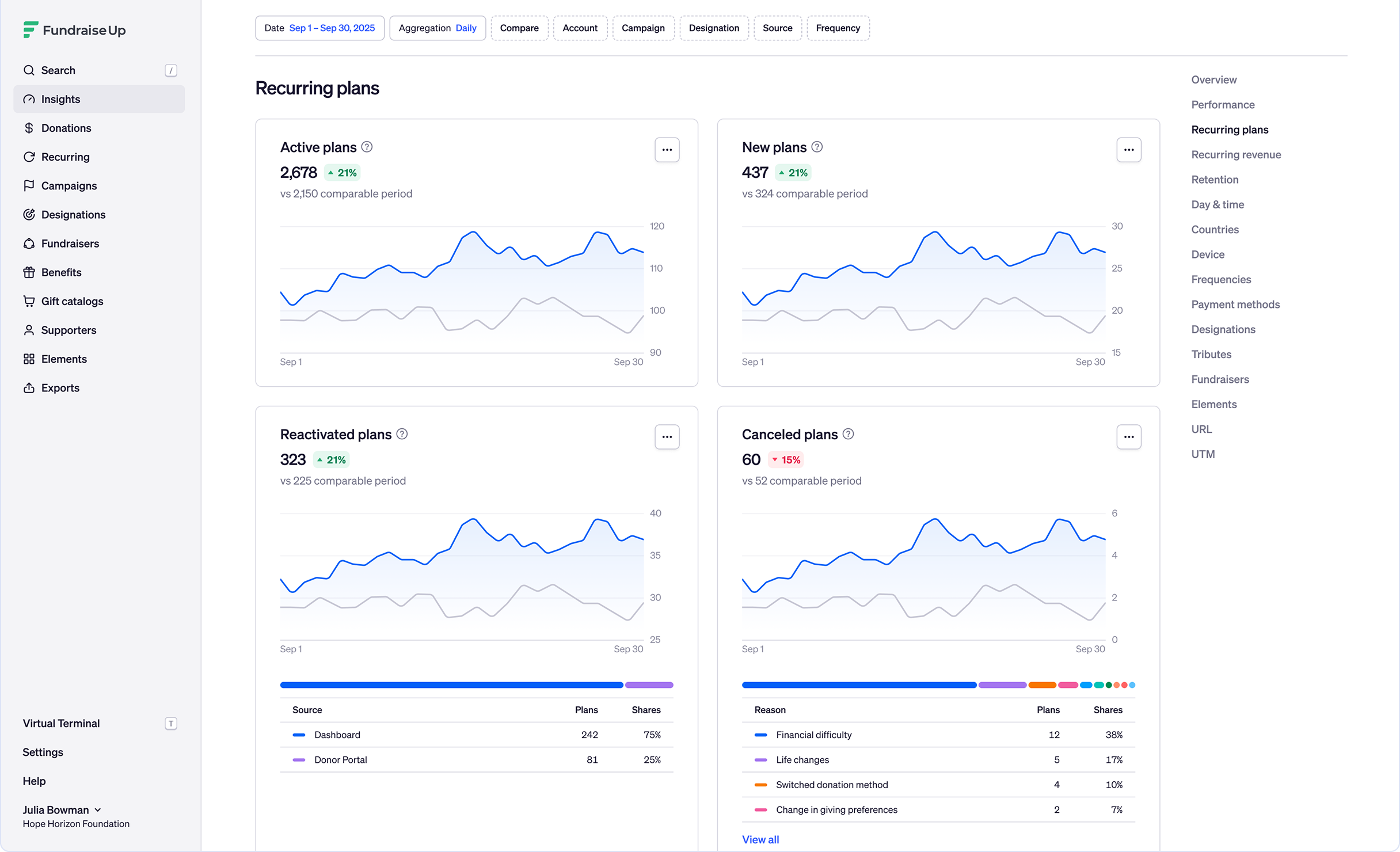Viewport: 1400px width, 852px height.
Task: Click the blue Dashboard share bar segment
Action: coord(451,685)
